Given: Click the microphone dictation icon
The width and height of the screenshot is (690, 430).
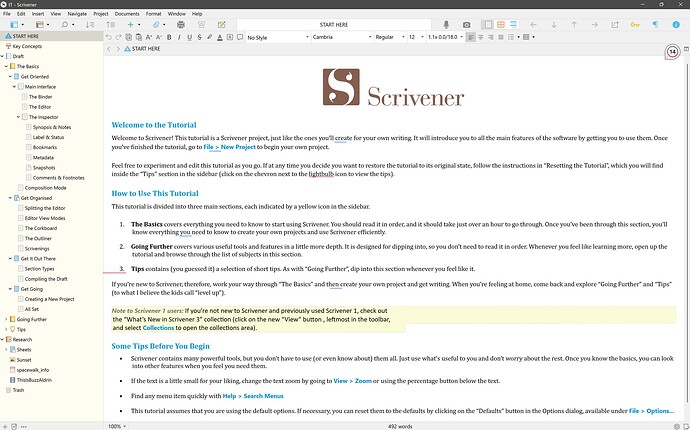Looking at the screenshot, I should point(446,25).
